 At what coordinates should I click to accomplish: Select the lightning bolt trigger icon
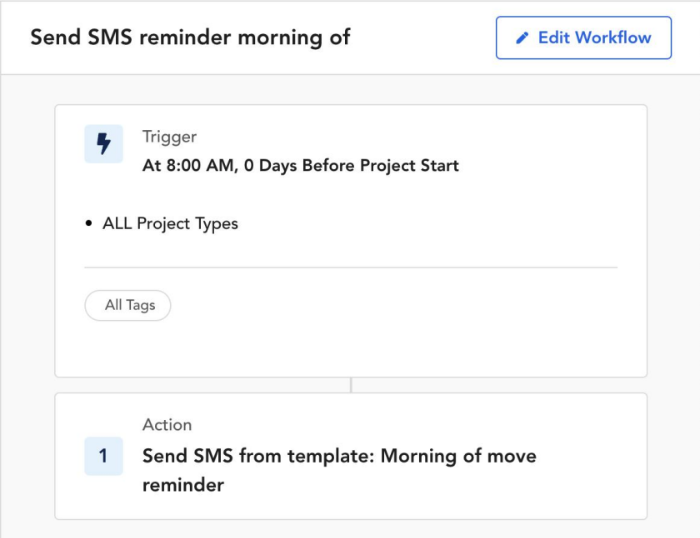104,144
